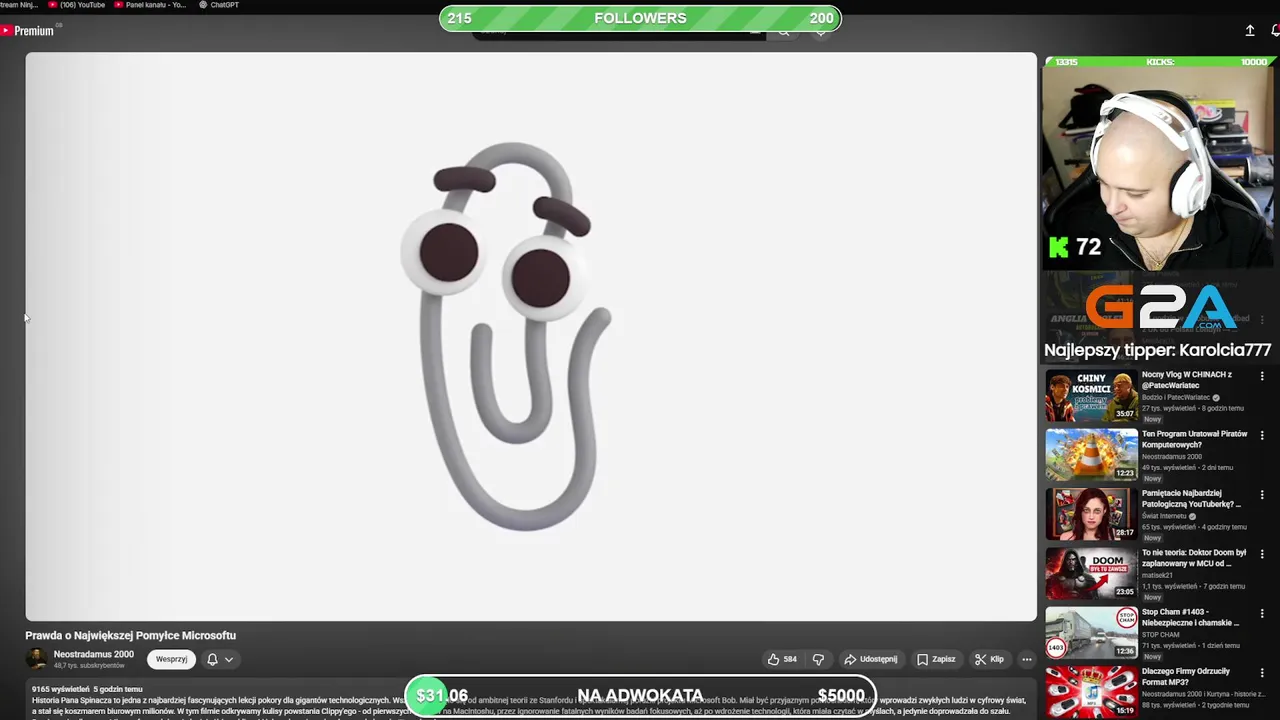The image size is (1280, 720).
Task: Click title 'Ten Program Uratował Piratów Komputerowych?'
Action: 1193,439
